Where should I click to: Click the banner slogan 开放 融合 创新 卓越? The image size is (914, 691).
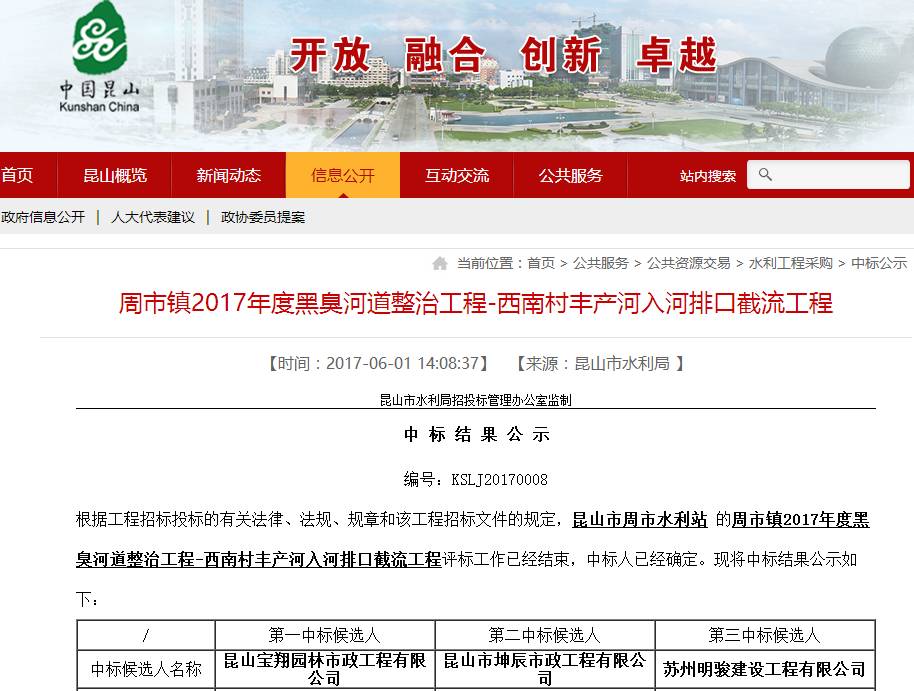(x=503, y=55)
